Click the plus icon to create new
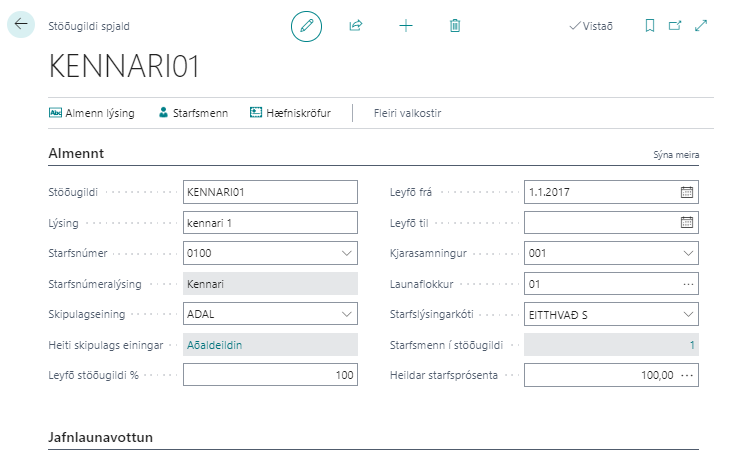Image resolution: width=733 pixels, height=454 pixels. click(406, 26)
